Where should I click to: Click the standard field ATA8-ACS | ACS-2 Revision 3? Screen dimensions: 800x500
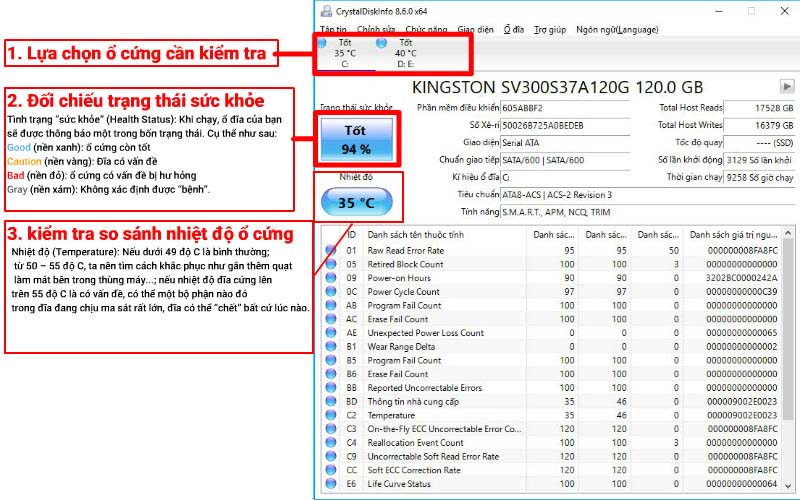[647, 195]
